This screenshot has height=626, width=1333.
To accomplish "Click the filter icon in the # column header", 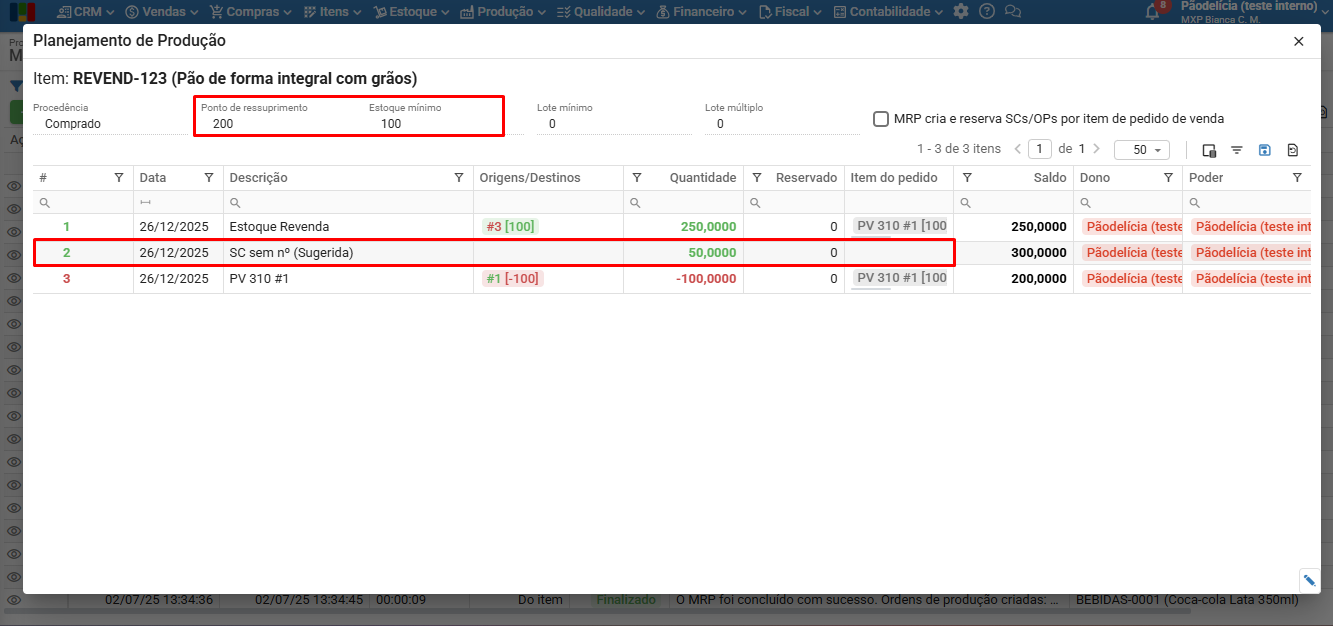I will (119, 177).
